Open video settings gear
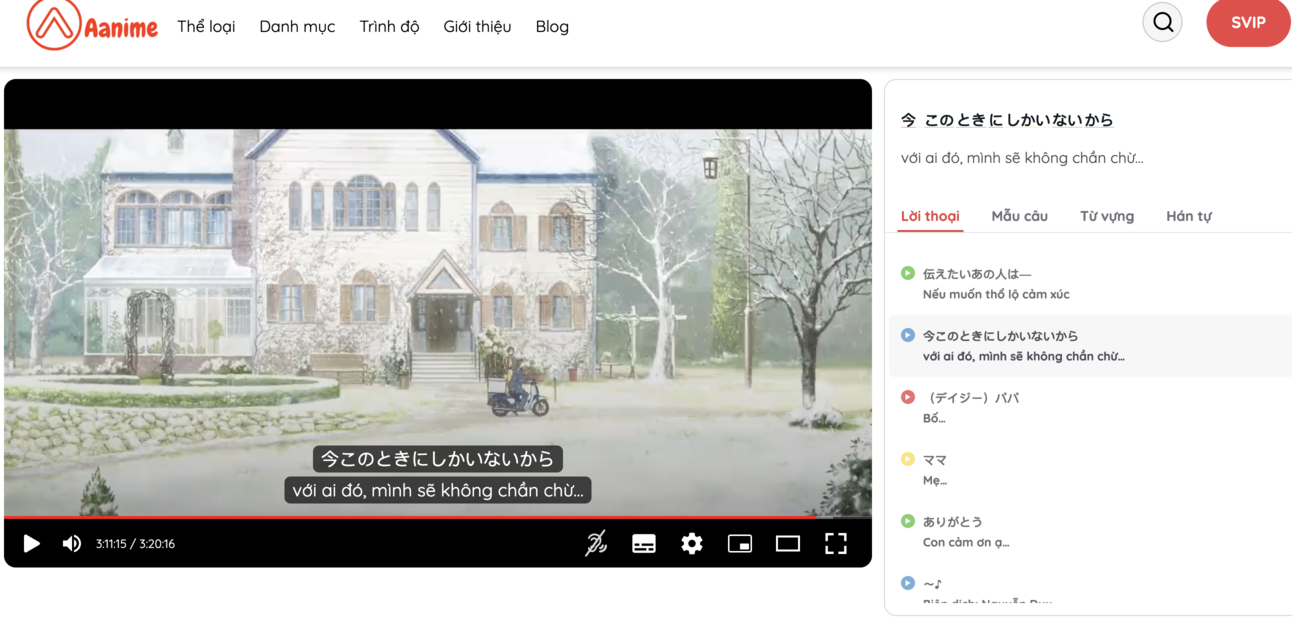The width and height of the screenshot is (1292, 617). point(692,544)
